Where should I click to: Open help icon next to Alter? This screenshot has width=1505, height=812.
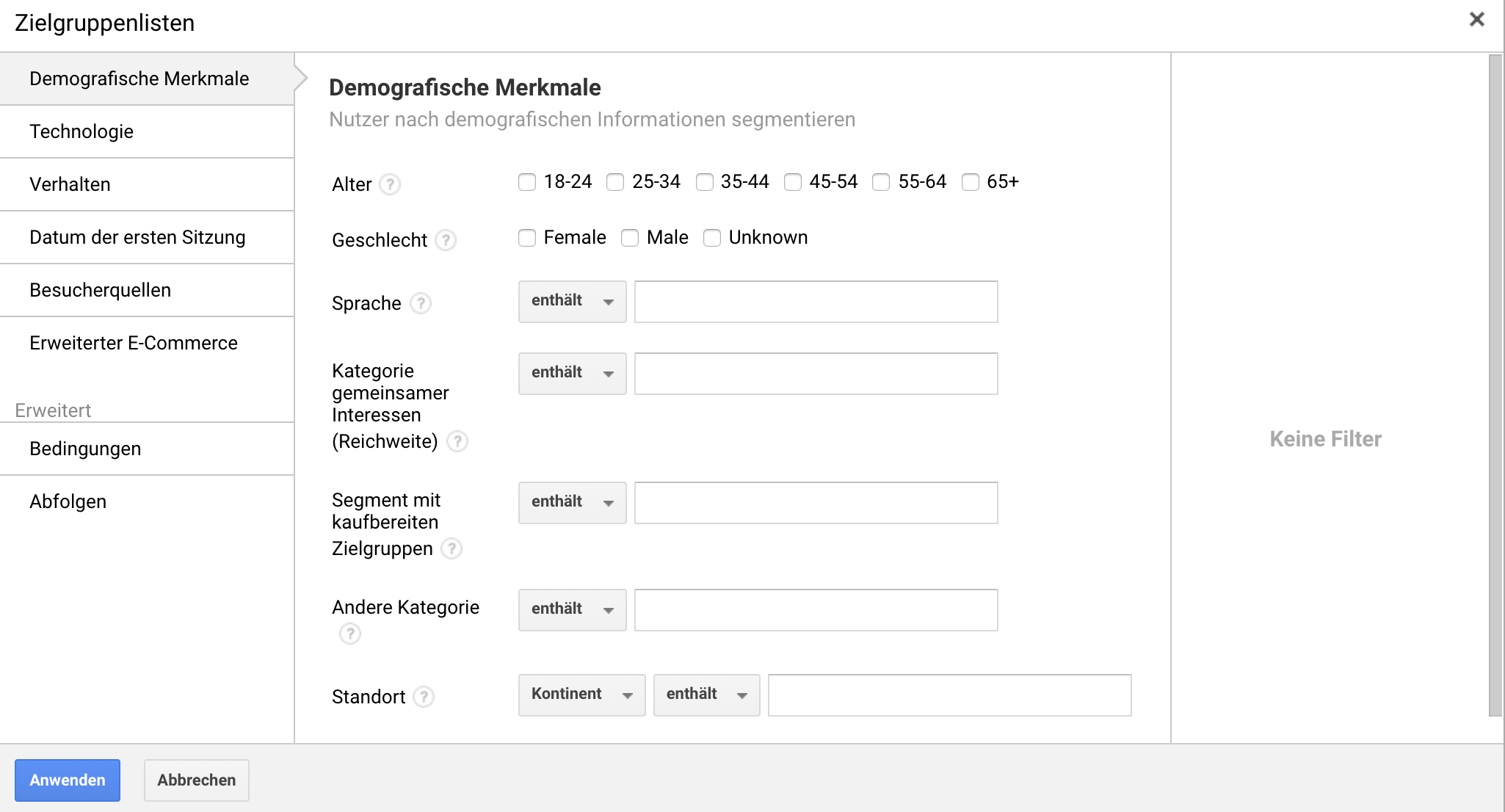tap(390, 184)
